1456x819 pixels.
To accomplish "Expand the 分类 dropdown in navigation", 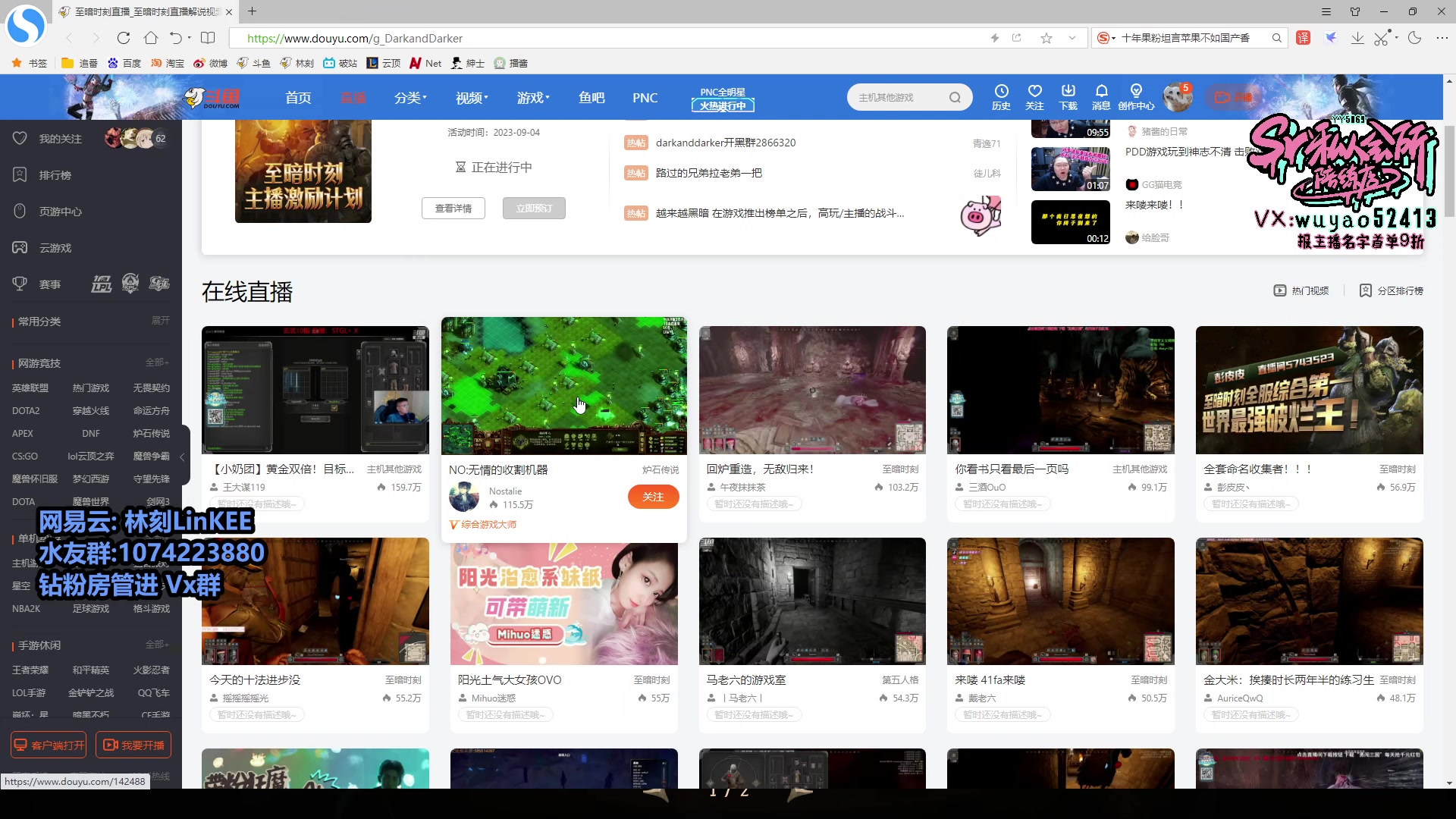I will [x=410, y=98].
